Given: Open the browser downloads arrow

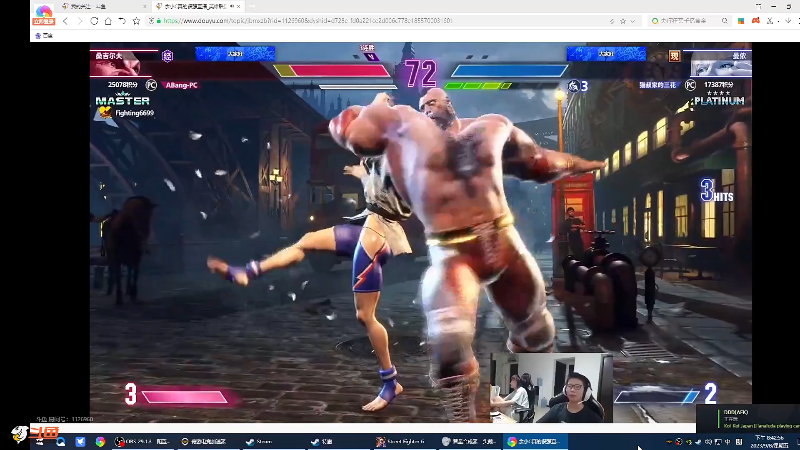Looking at the screenshot, I should tap(788, 21).
